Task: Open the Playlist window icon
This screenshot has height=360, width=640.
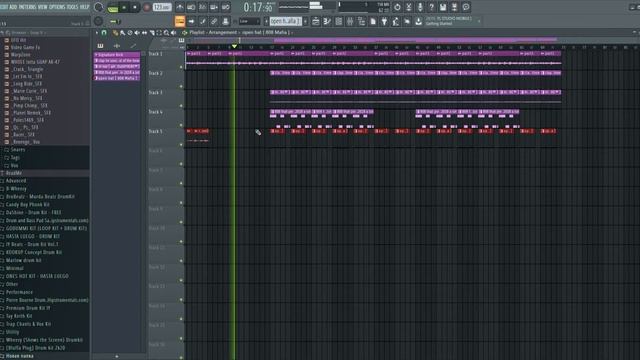Action: pyautogui.click(x=316, y=22)
